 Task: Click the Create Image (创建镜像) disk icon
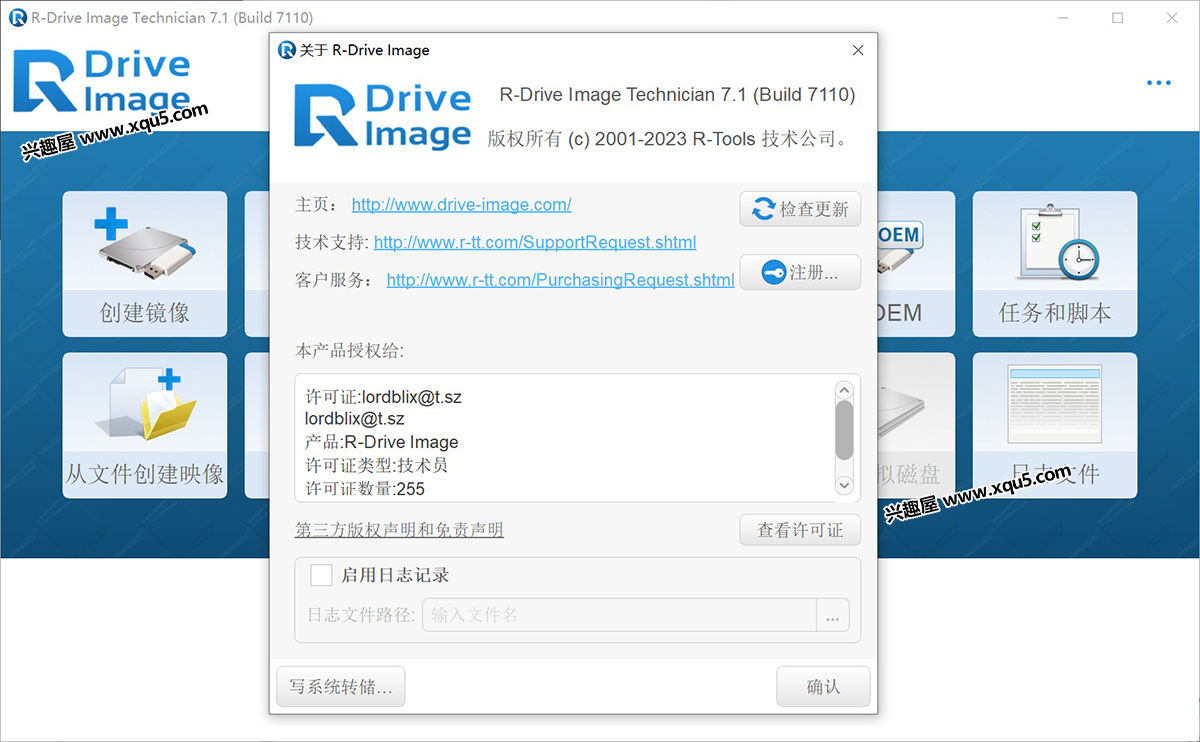pos(145,245)
